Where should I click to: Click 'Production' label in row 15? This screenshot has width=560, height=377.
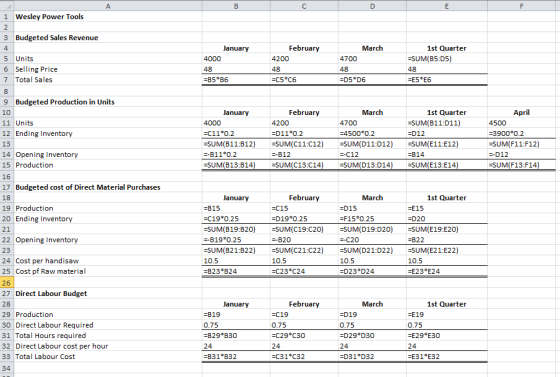pos(34,165)
